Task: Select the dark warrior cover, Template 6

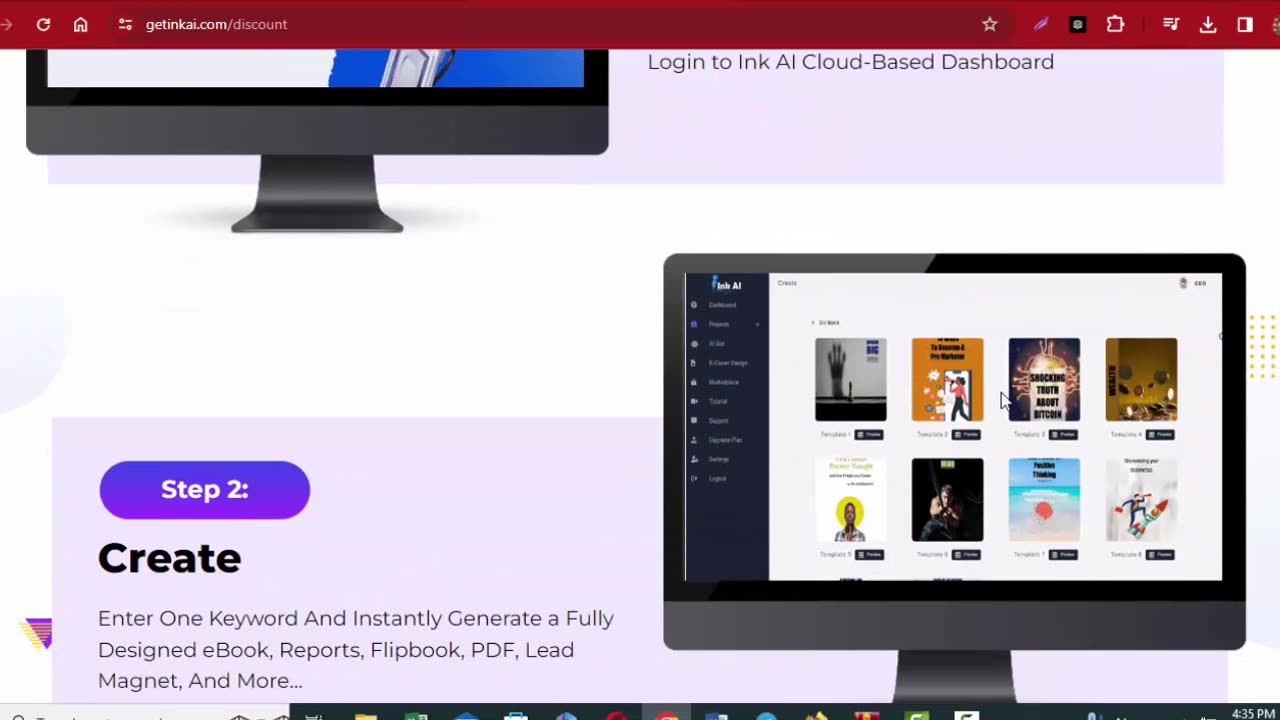Action: coord(947,499)
